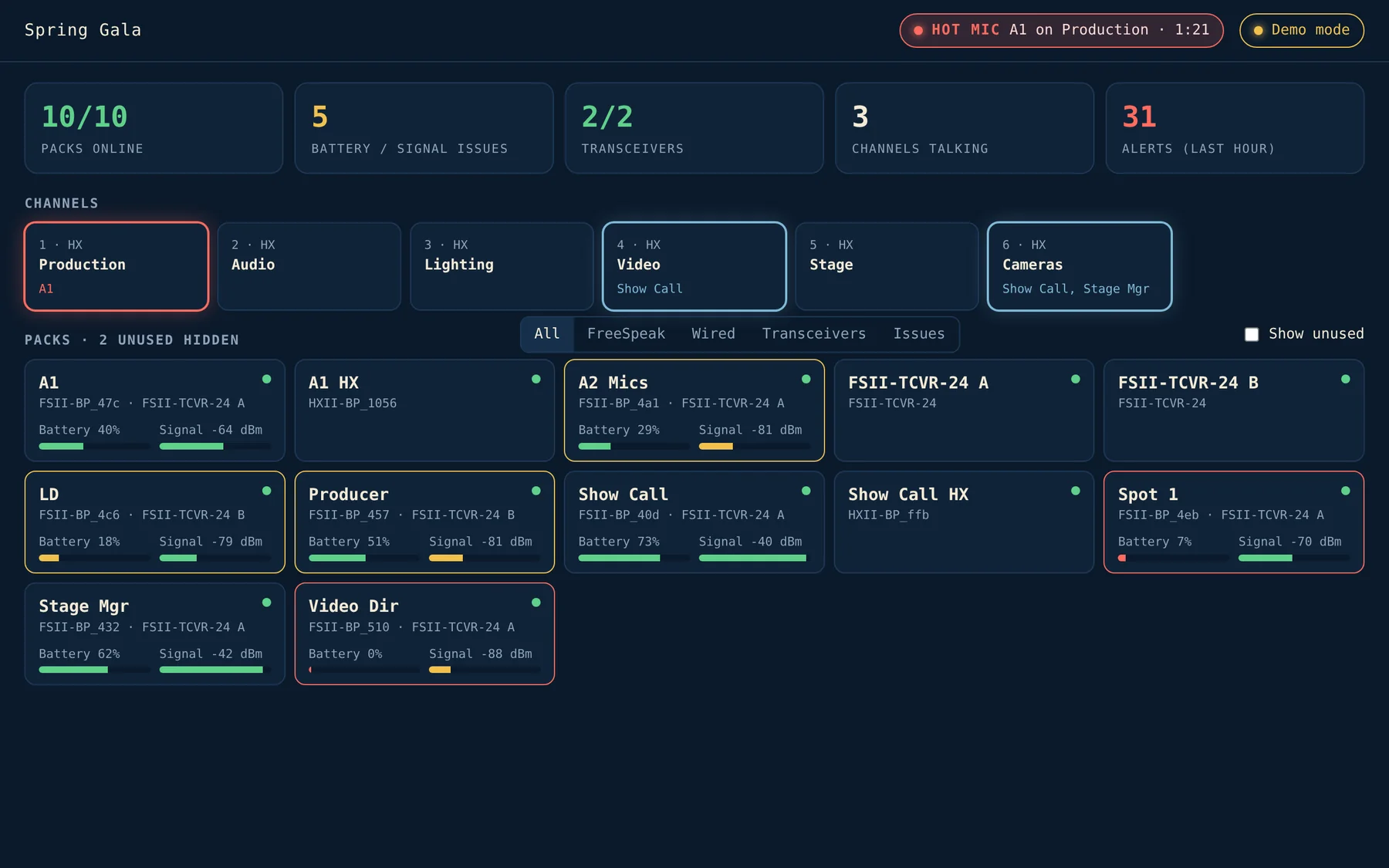
Task: Select the Wired filter tab
Action: (713, 333)
